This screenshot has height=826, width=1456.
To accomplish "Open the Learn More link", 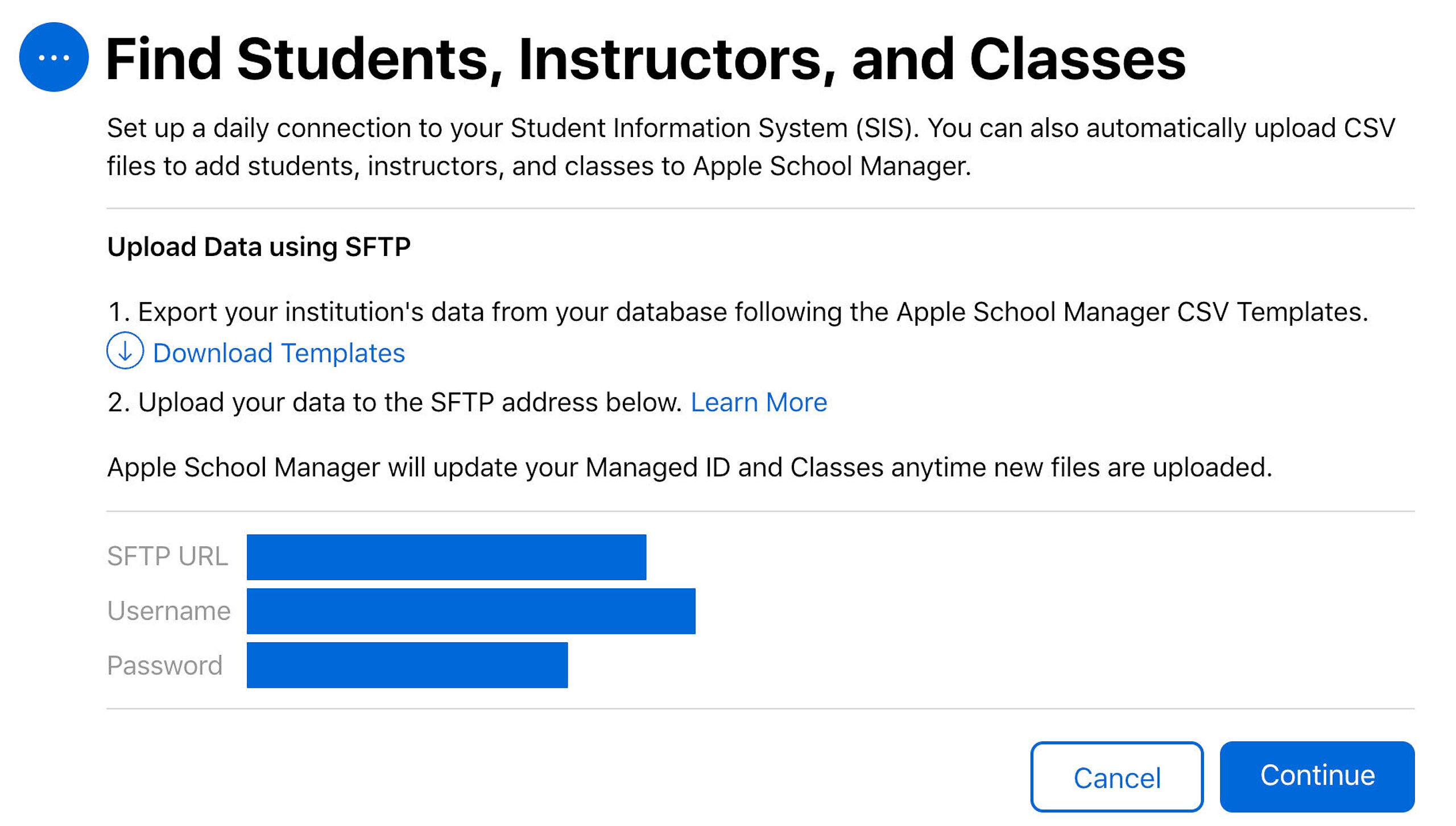I will click(759, 403).
